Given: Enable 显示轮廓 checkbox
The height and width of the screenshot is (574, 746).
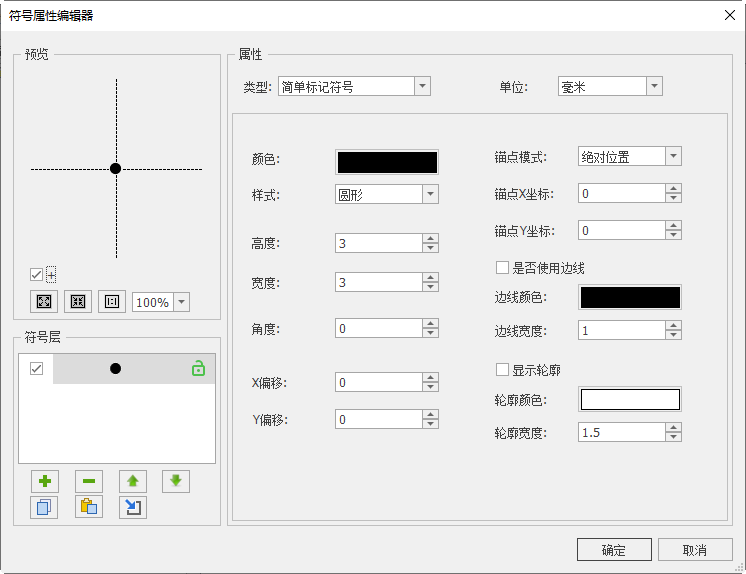Looking at the screenshot, I should [x=503, y=370].
